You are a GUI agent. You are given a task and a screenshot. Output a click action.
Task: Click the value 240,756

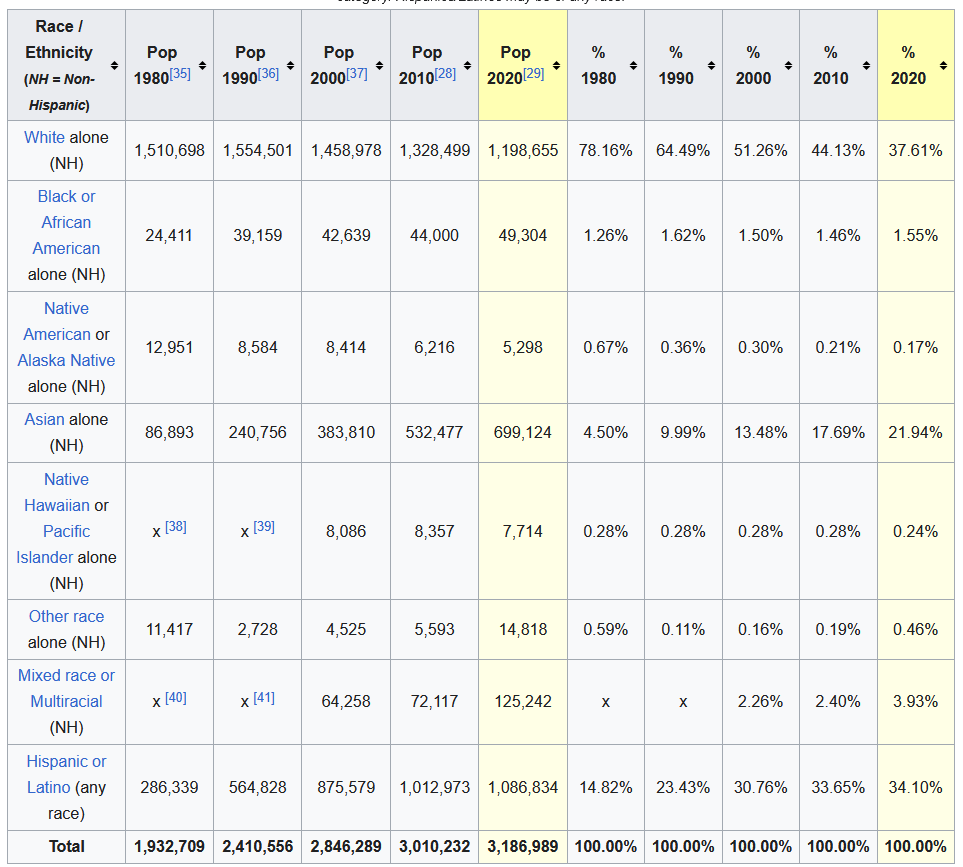coord(258,433)
